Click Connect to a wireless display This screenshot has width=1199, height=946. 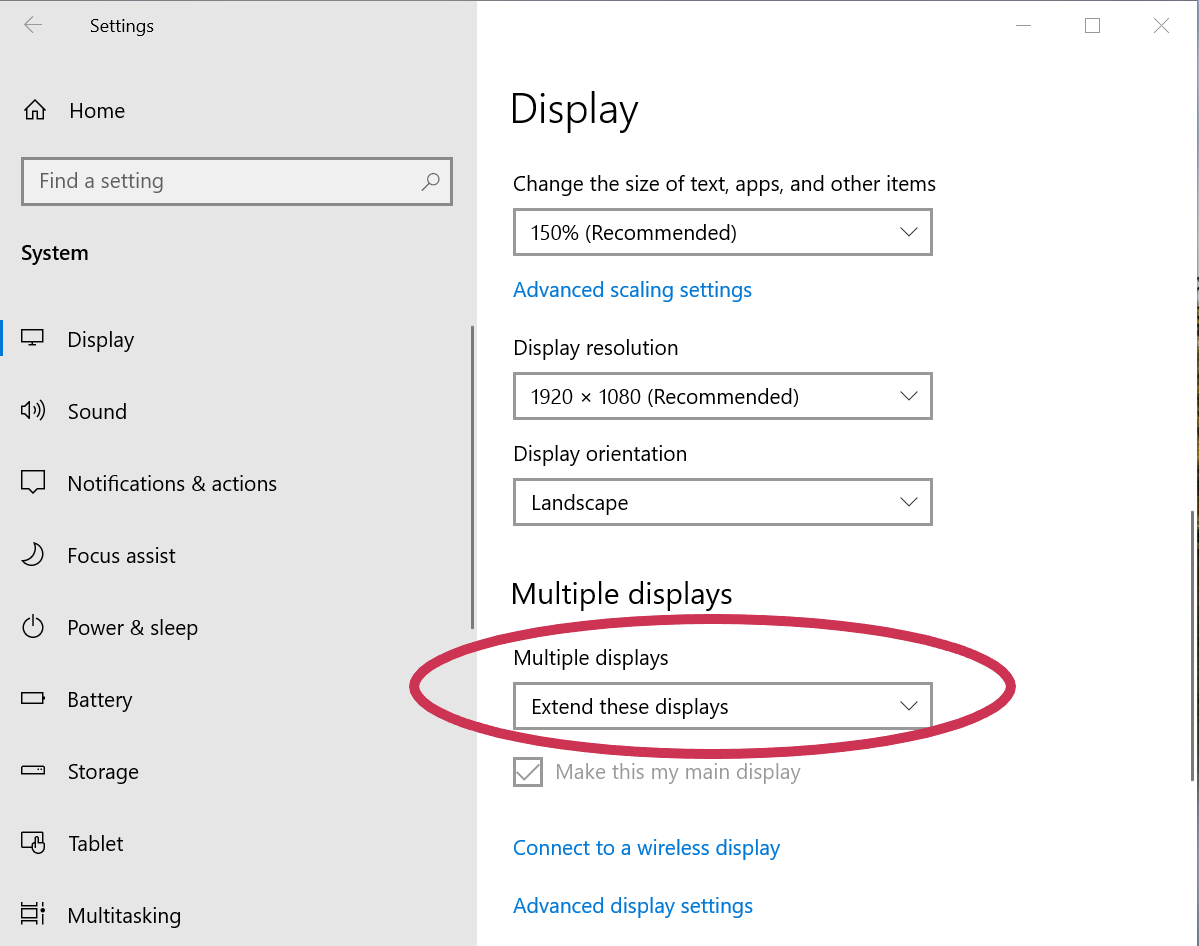pos(646,848)
